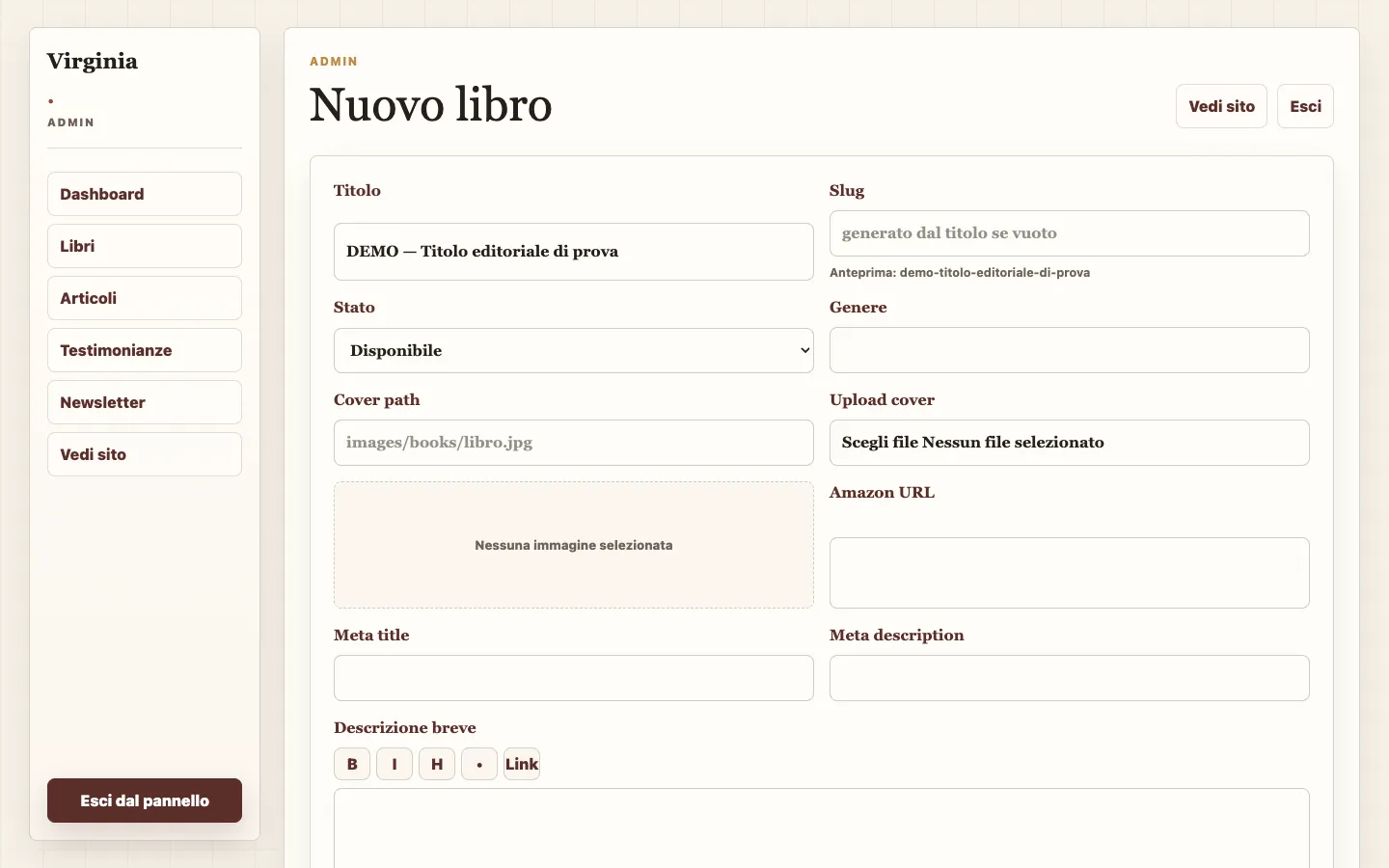Open Dashboard in the sidebar
This screenshot has height=868, width=1389.
click(145, 194)
